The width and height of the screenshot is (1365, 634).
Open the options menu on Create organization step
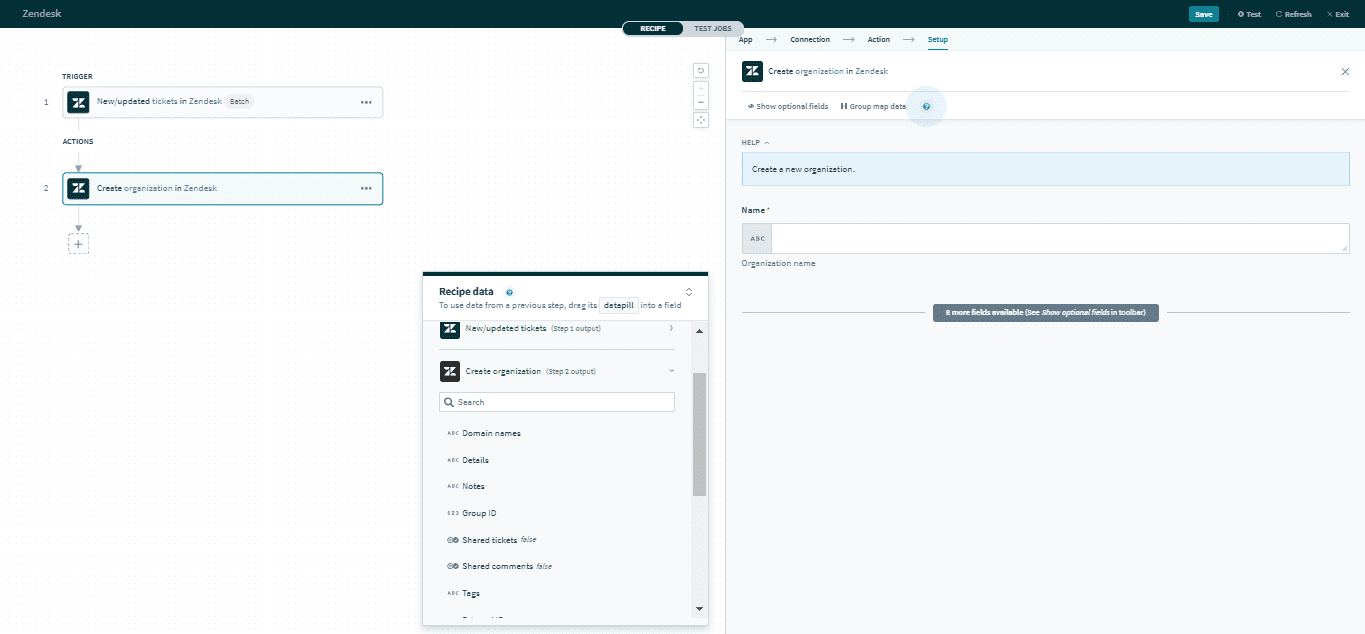364,188
